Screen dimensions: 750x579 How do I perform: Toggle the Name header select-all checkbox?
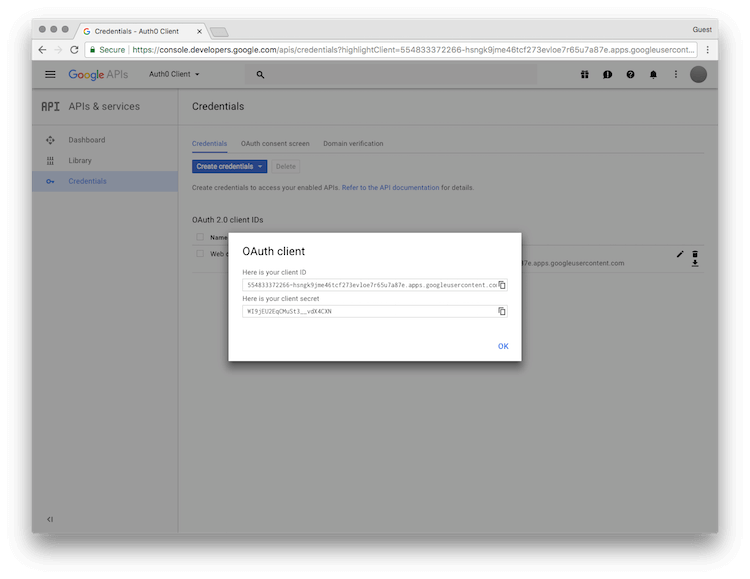(200, 237)
